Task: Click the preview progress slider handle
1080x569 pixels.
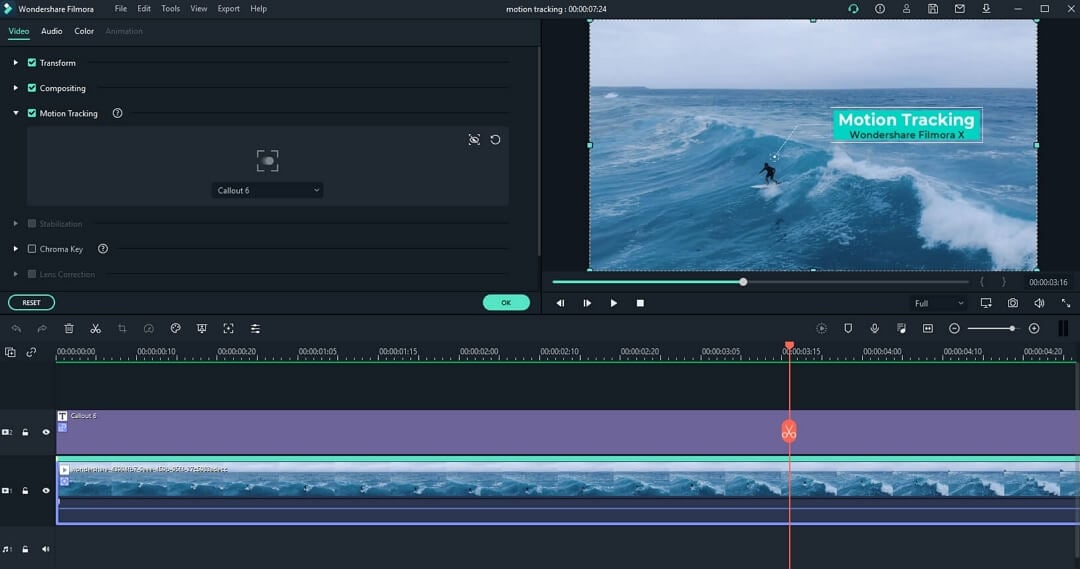Action: [743, 282]
